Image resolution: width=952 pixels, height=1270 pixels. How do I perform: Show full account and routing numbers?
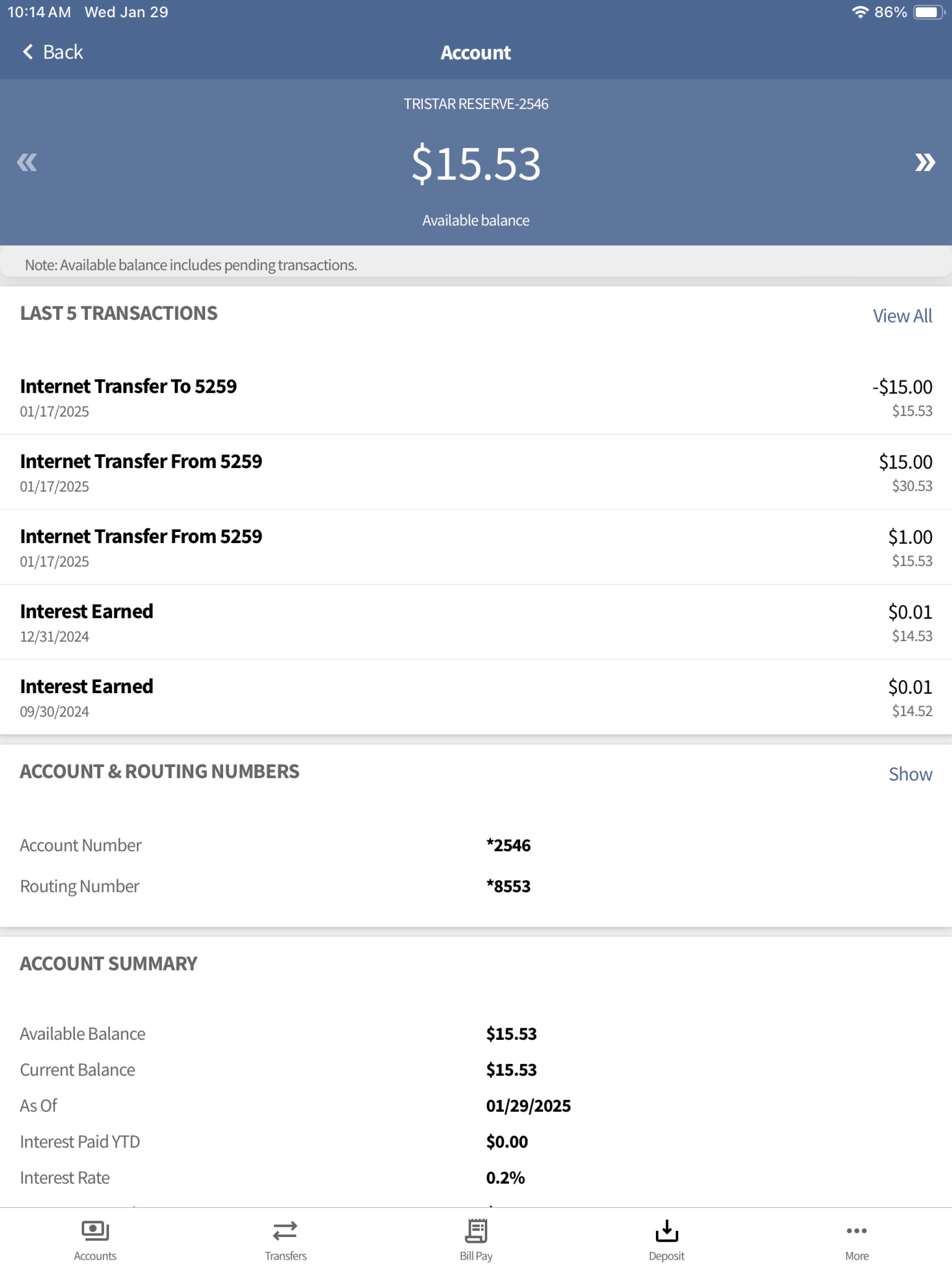point(910,774)
